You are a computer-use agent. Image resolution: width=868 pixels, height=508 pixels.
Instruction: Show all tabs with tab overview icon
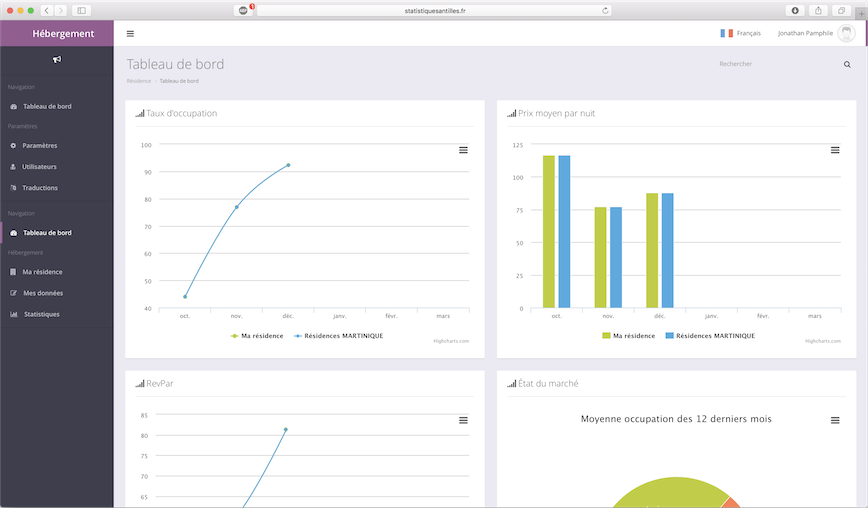(841, 11)
